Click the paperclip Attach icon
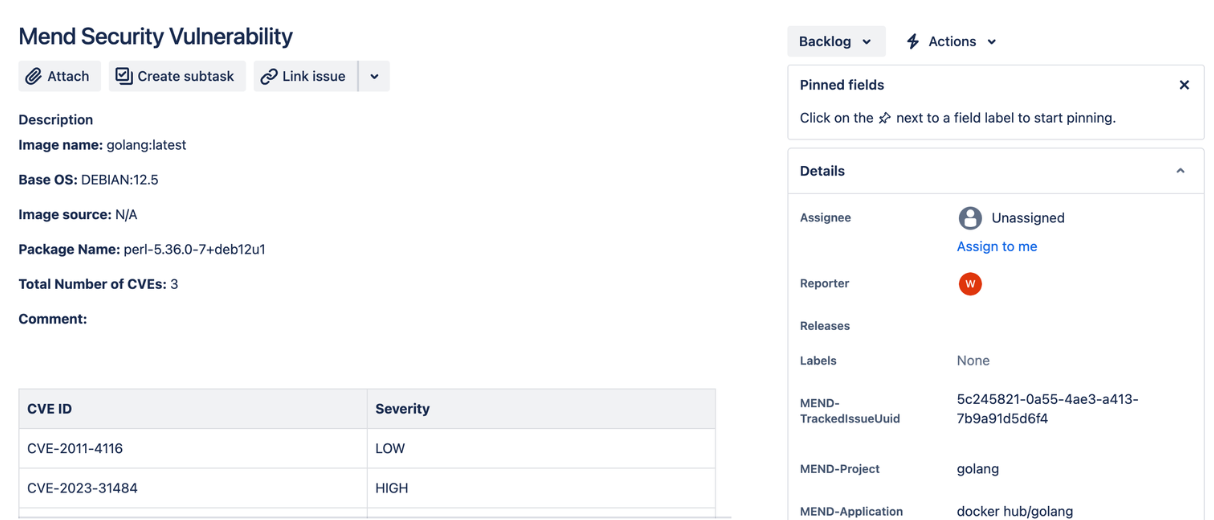This screenshot has height=520, width=1214. tap(34, 76)
